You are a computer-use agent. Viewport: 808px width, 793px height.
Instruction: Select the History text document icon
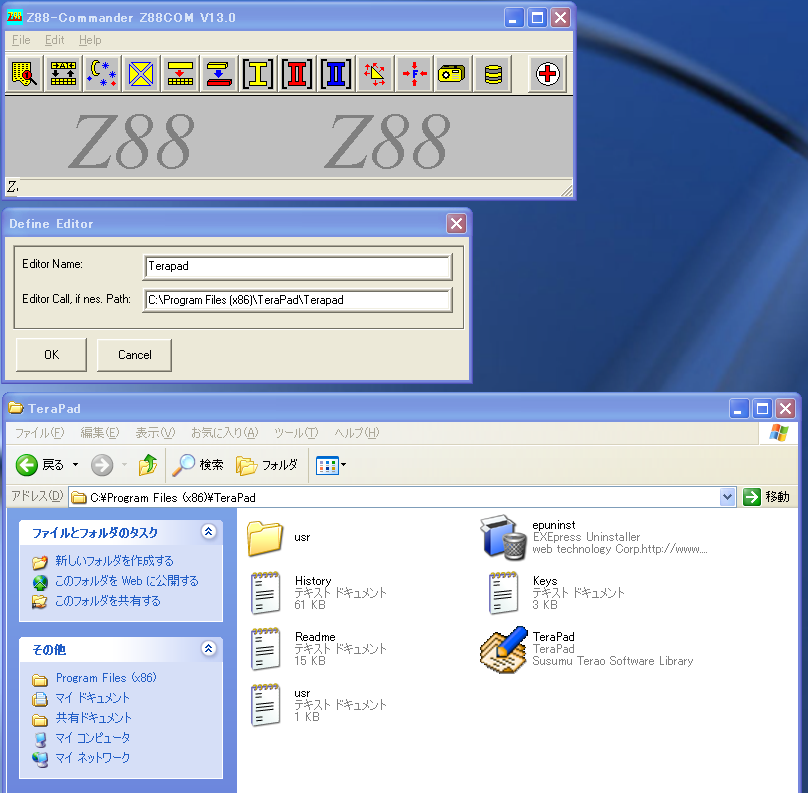265,593
